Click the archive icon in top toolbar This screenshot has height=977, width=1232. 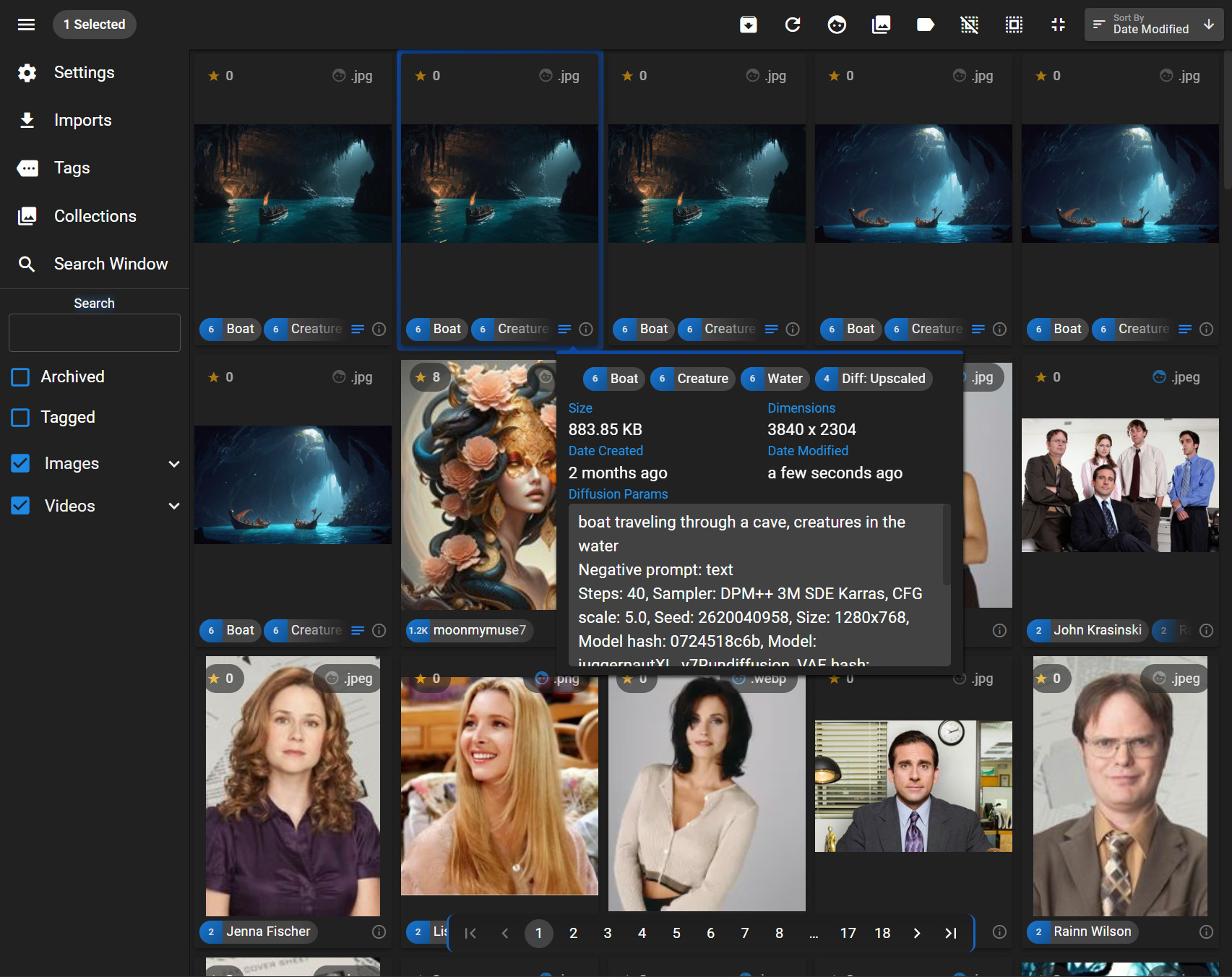pyautogui.click(x=749, y=25)
